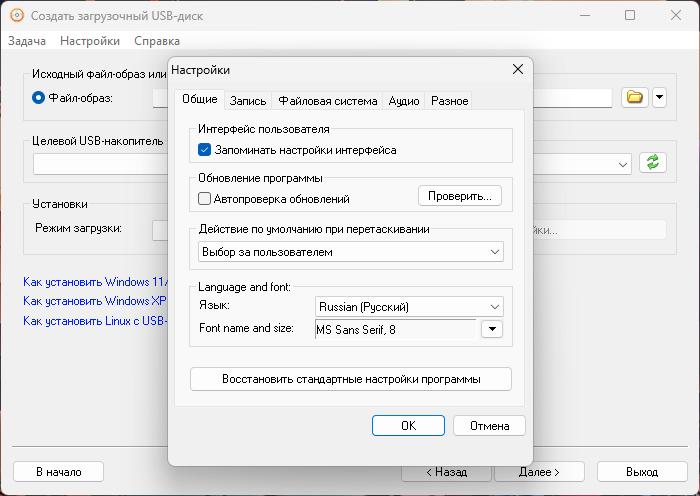This screenshot has width=700, height=496.
Task: Click the "MS Sans Serif, 8" font field
Action: click(x=396, y=329)
